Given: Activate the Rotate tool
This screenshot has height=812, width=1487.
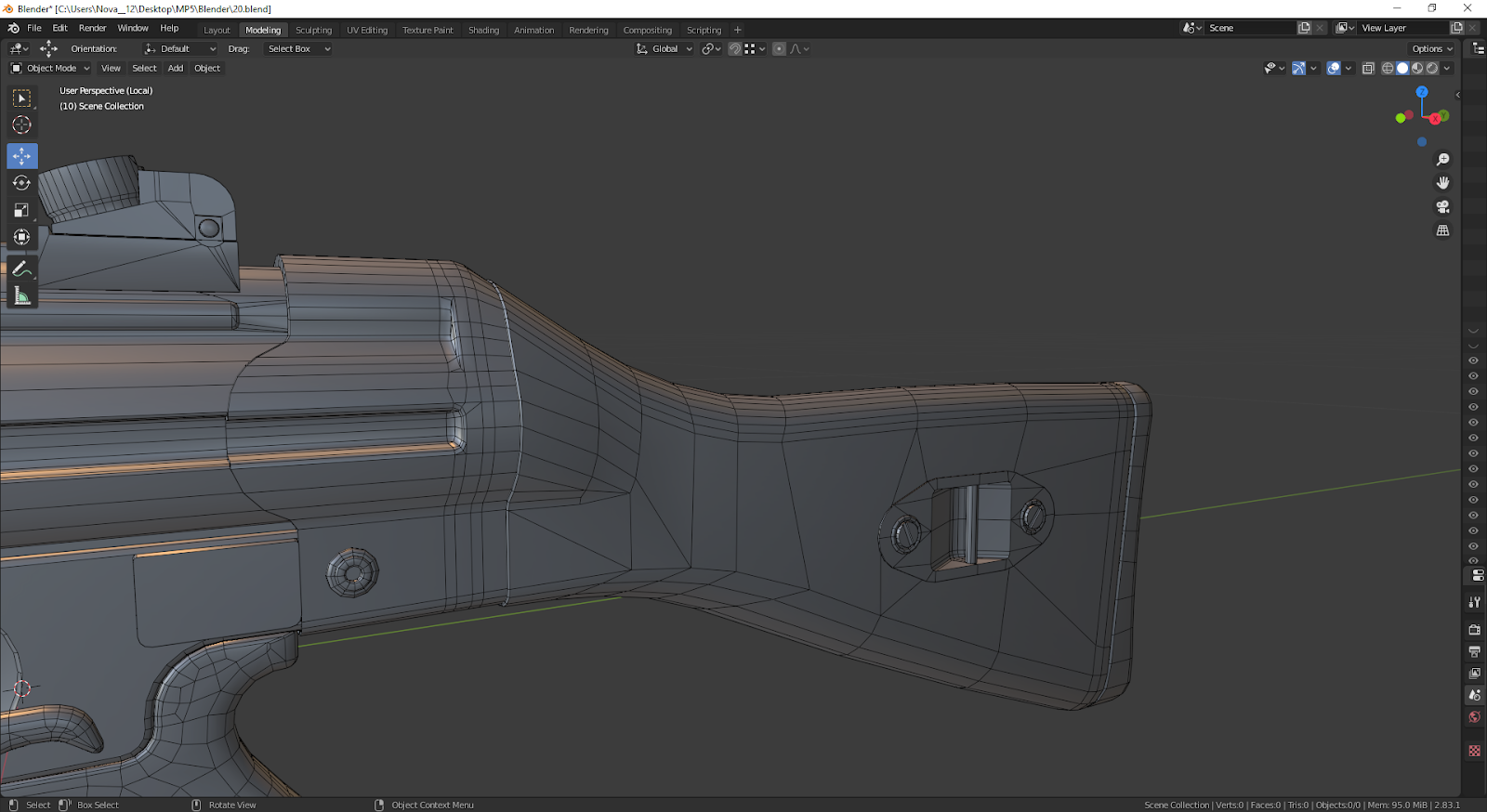Looking at the screenshot, I should point(22,183).
